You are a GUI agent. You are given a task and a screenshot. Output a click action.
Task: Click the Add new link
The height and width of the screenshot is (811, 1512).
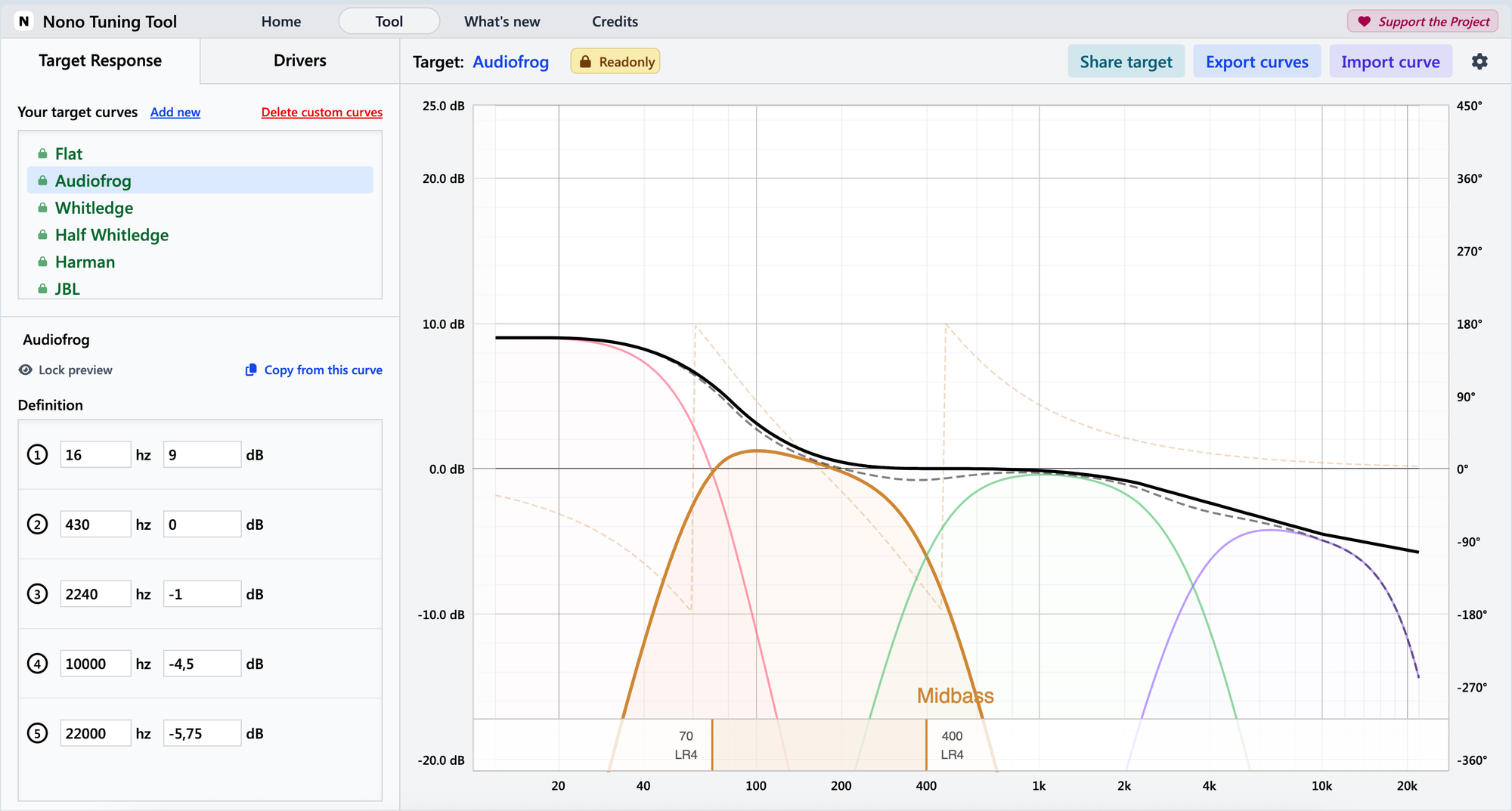(x=175, y=112)
